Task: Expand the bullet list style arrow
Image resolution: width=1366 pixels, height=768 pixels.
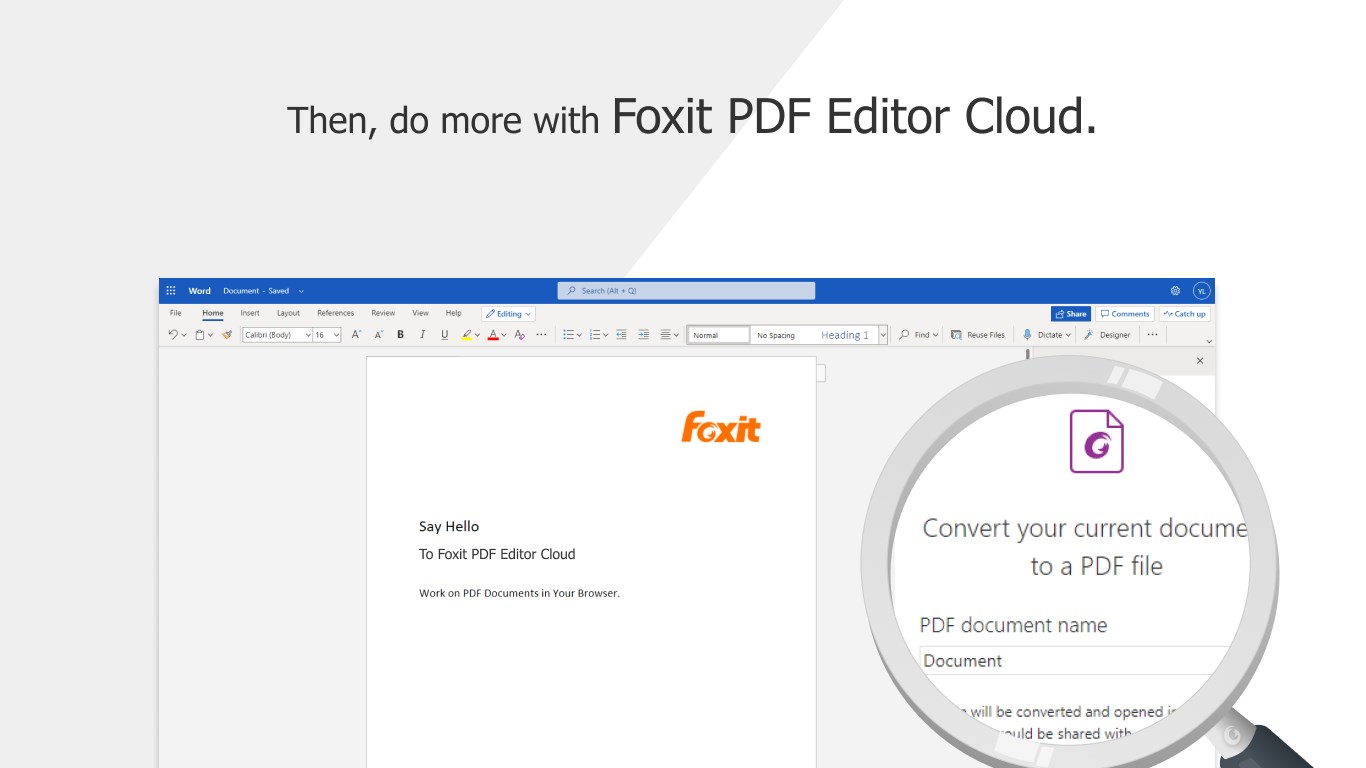Action: click(579, 335)
